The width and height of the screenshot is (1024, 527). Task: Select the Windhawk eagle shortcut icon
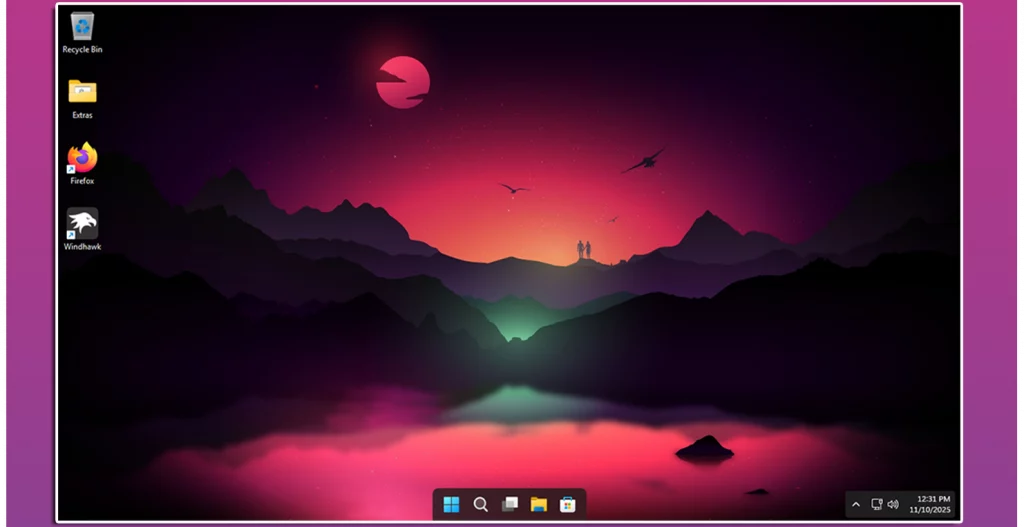tap(82, 223)
